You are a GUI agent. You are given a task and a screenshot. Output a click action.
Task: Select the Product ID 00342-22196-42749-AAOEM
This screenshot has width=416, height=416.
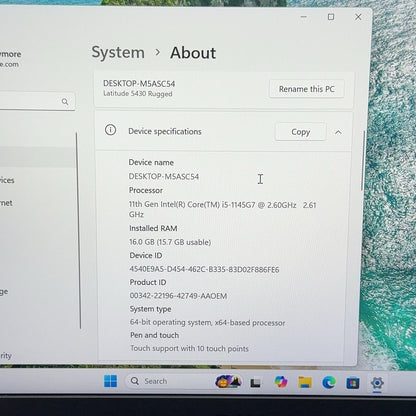(178, 296)
